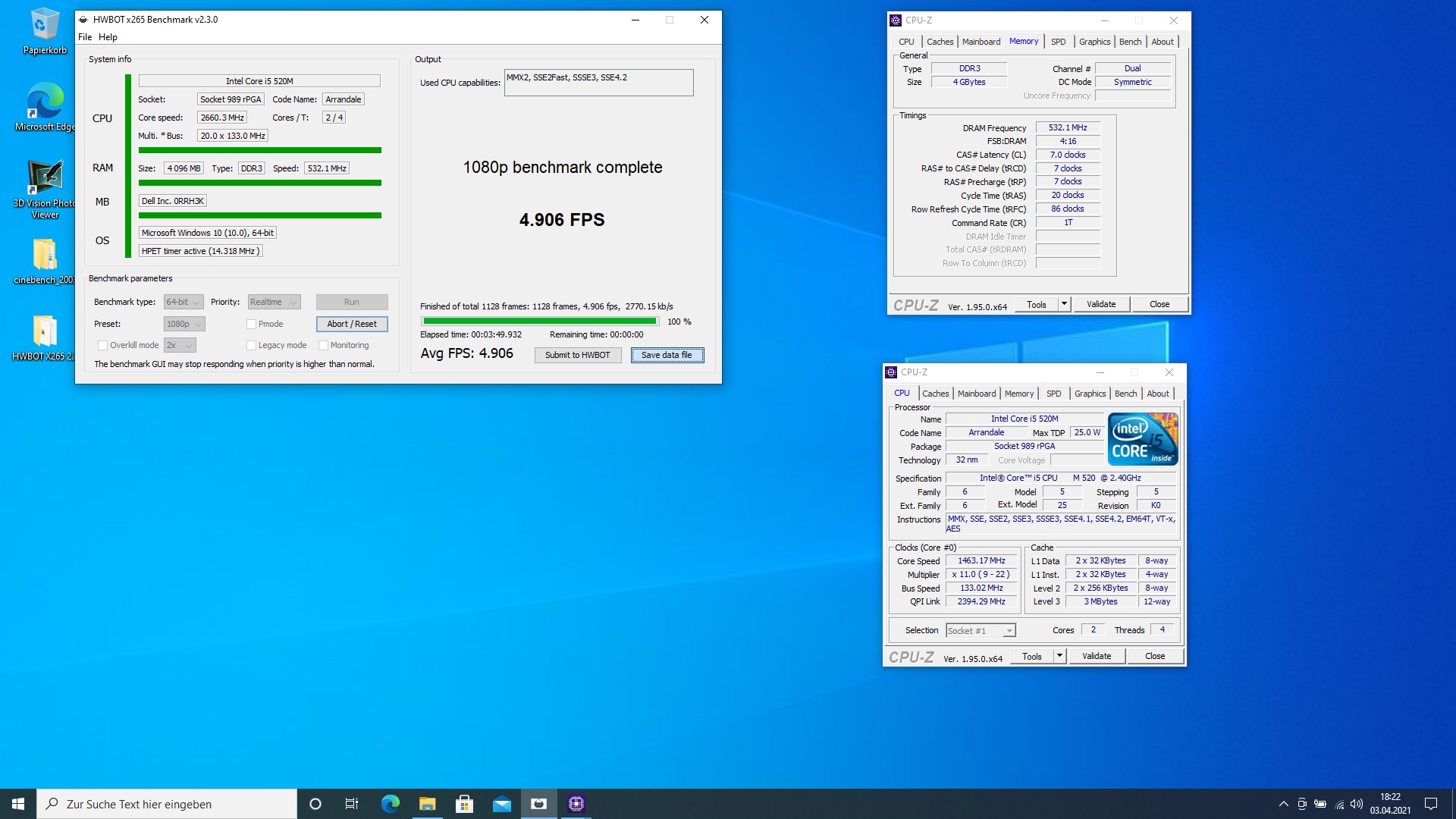The width and height of the screenshot is (1456, 819).
Task: Switch to CPU-Z taskbar button
Action: (576, 804)
